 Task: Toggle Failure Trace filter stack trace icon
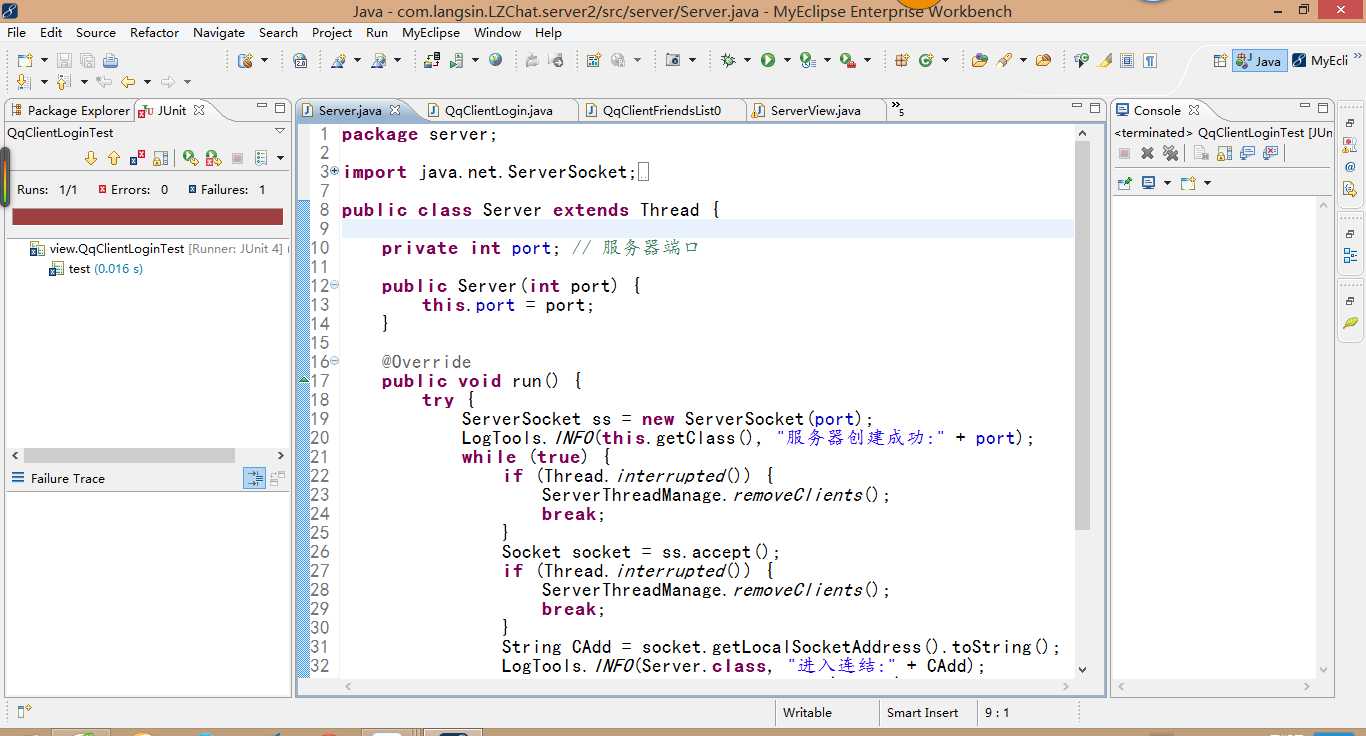point(254,479)
